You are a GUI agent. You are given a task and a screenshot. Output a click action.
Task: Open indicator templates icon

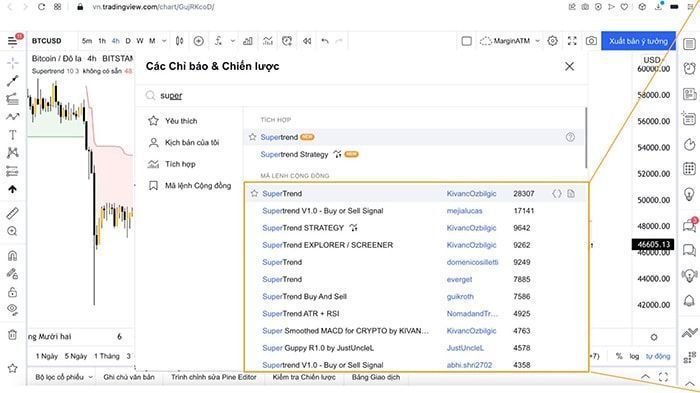coord(268,41)
